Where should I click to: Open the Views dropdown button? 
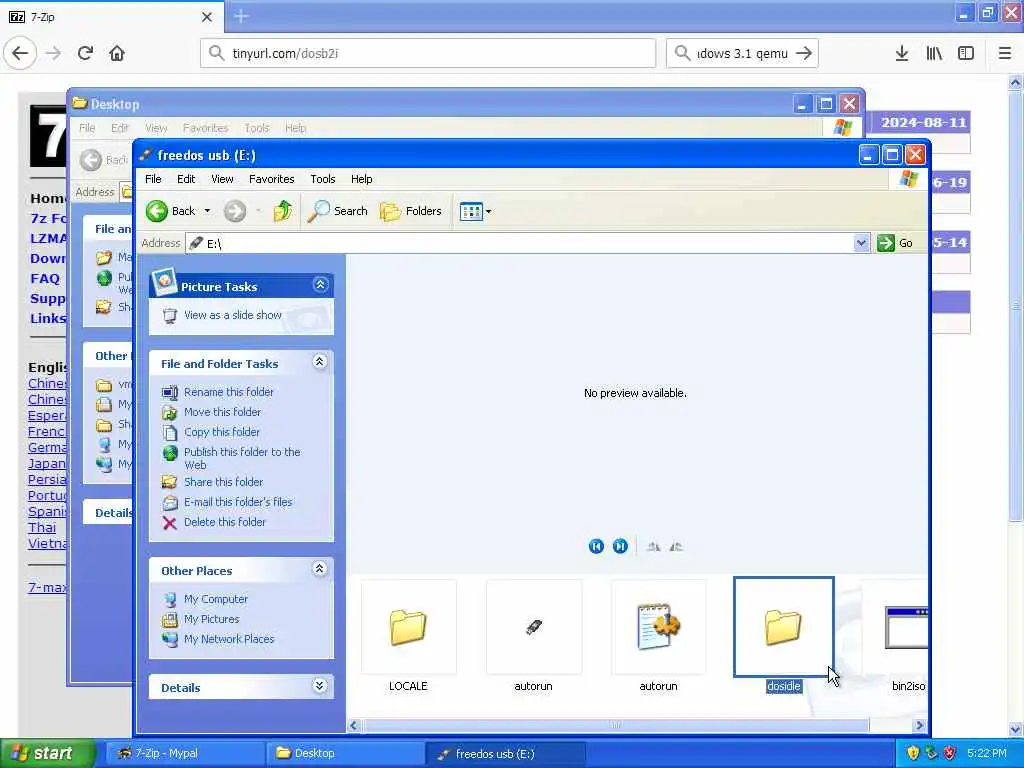point(475,211)
